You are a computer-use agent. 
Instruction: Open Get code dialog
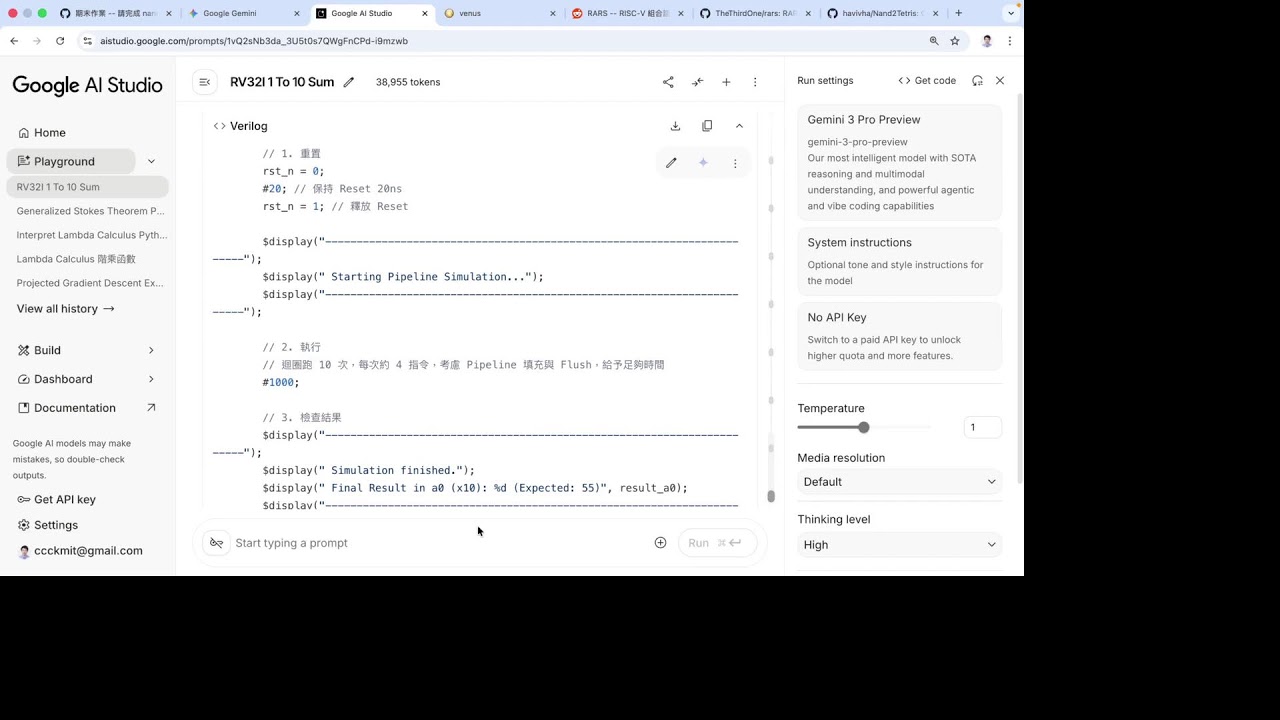pyautogui.click(x=927, y=81)
